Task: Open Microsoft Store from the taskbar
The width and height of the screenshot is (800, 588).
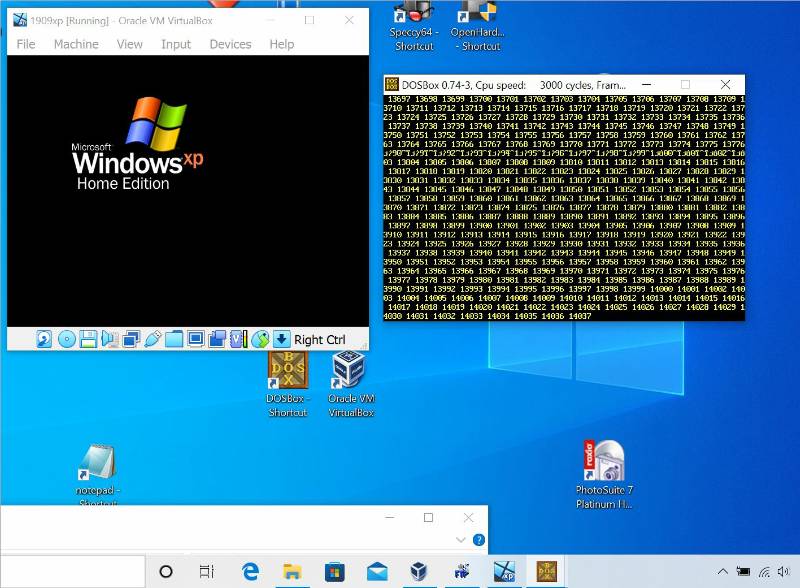Action: coord(335,572)
